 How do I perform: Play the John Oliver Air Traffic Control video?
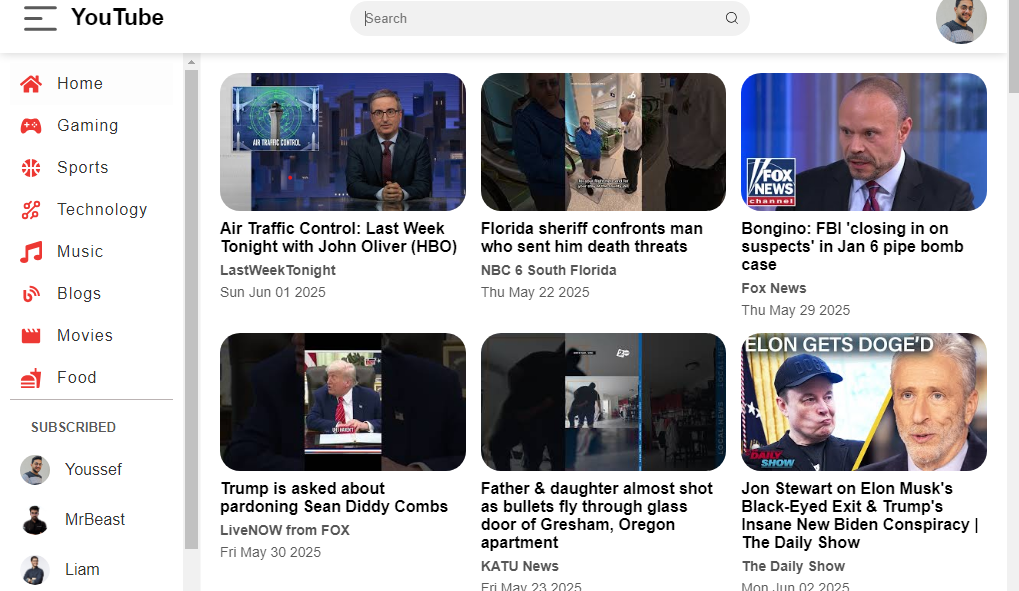342,142
